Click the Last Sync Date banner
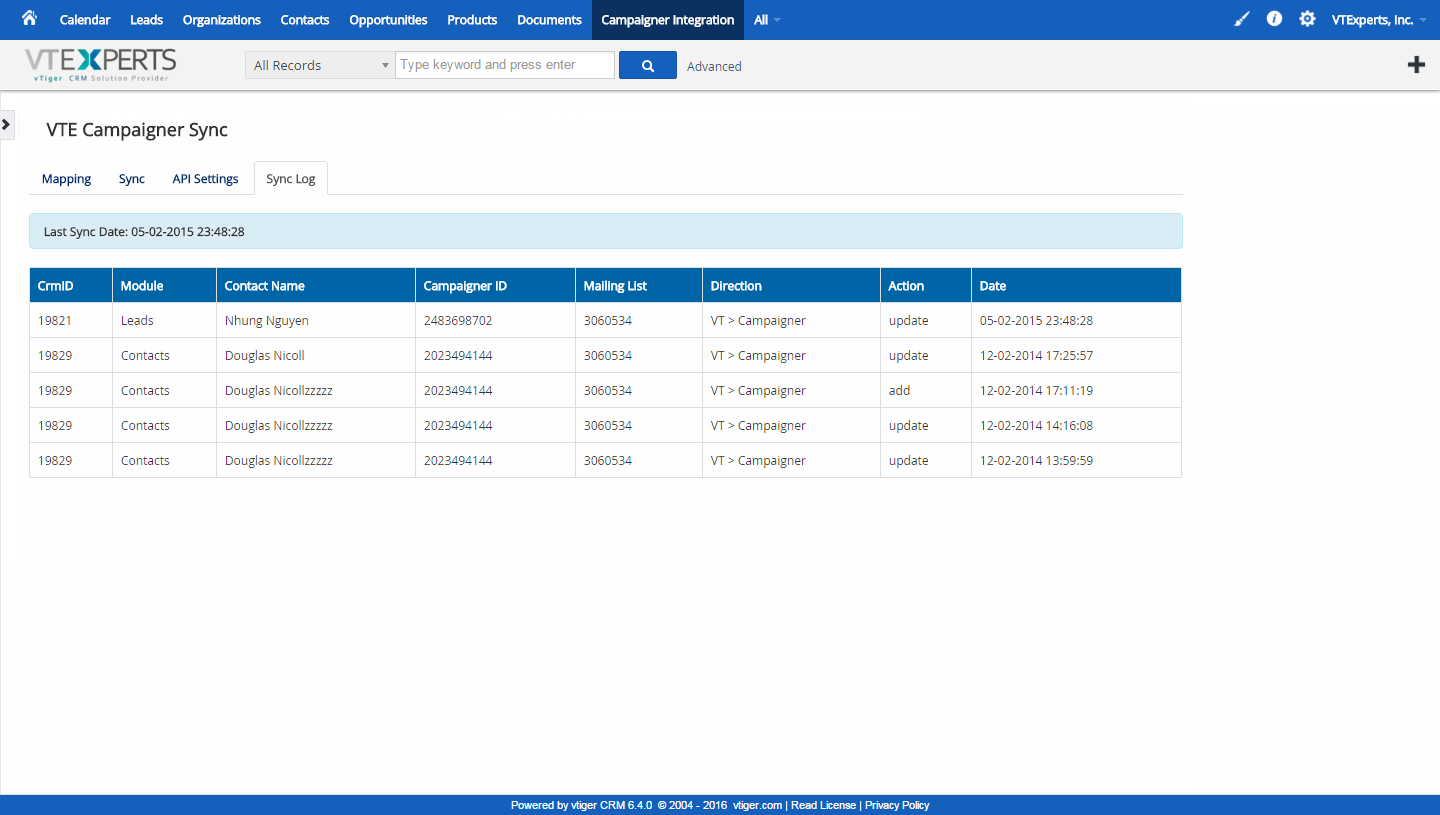 tap(606, 231)
